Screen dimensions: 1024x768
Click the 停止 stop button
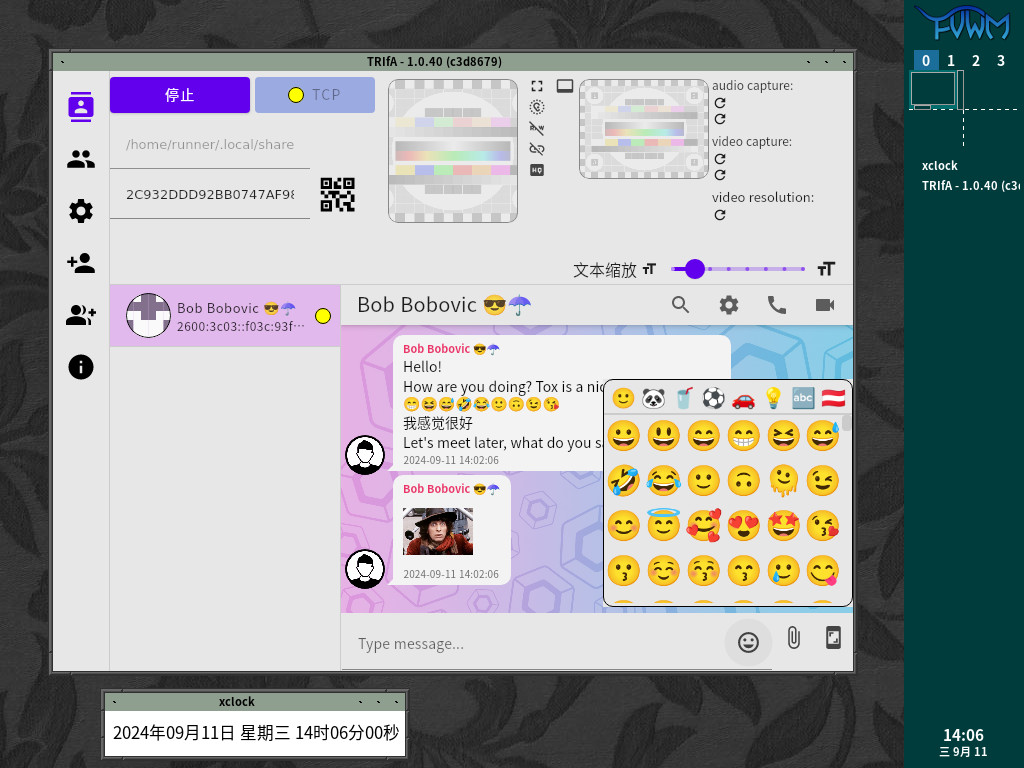point(180,95)
